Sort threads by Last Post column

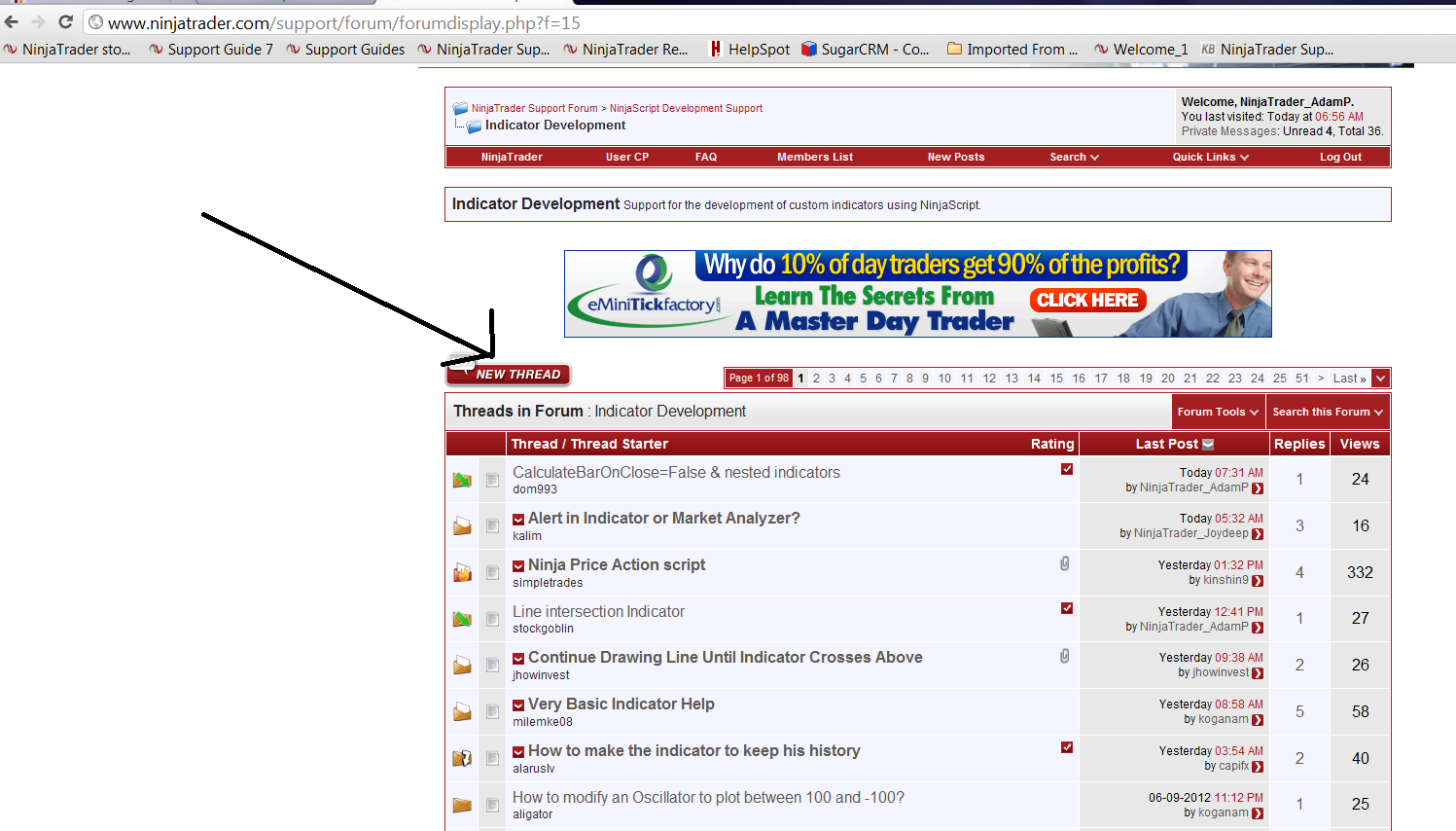(x=1166, y=444)
